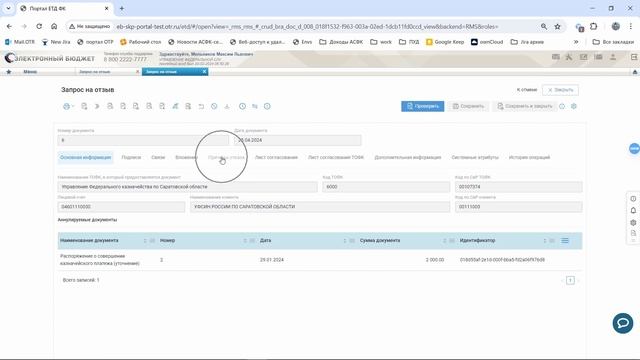Image resolution: width=640 pixels, height=360 pixels.
Task: Open the Основная информация tab
Action: click(85, 158)
